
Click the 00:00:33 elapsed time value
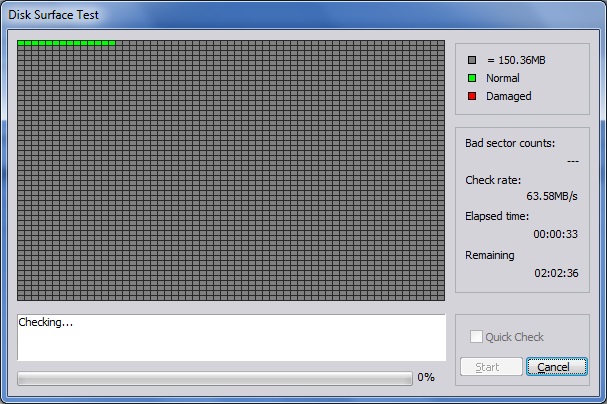click(x=556, y=234)
